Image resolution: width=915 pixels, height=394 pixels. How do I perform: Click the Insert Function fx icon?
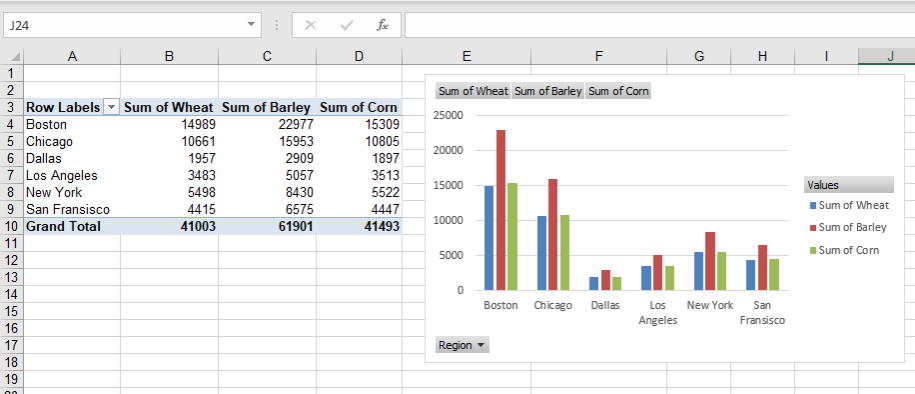pos(382,25)
